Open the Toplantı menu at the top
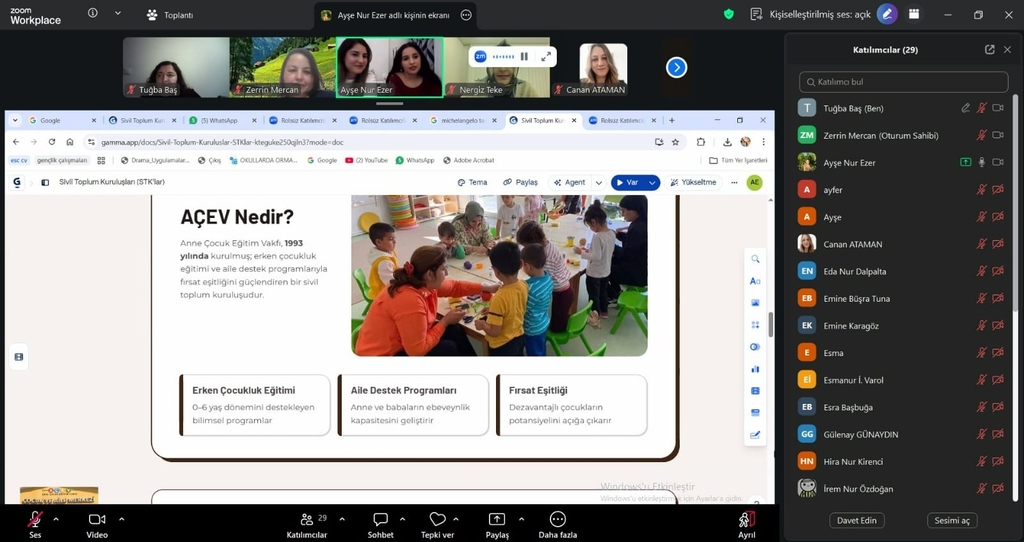The image size is (1024, 542). (x=169, y=15)
